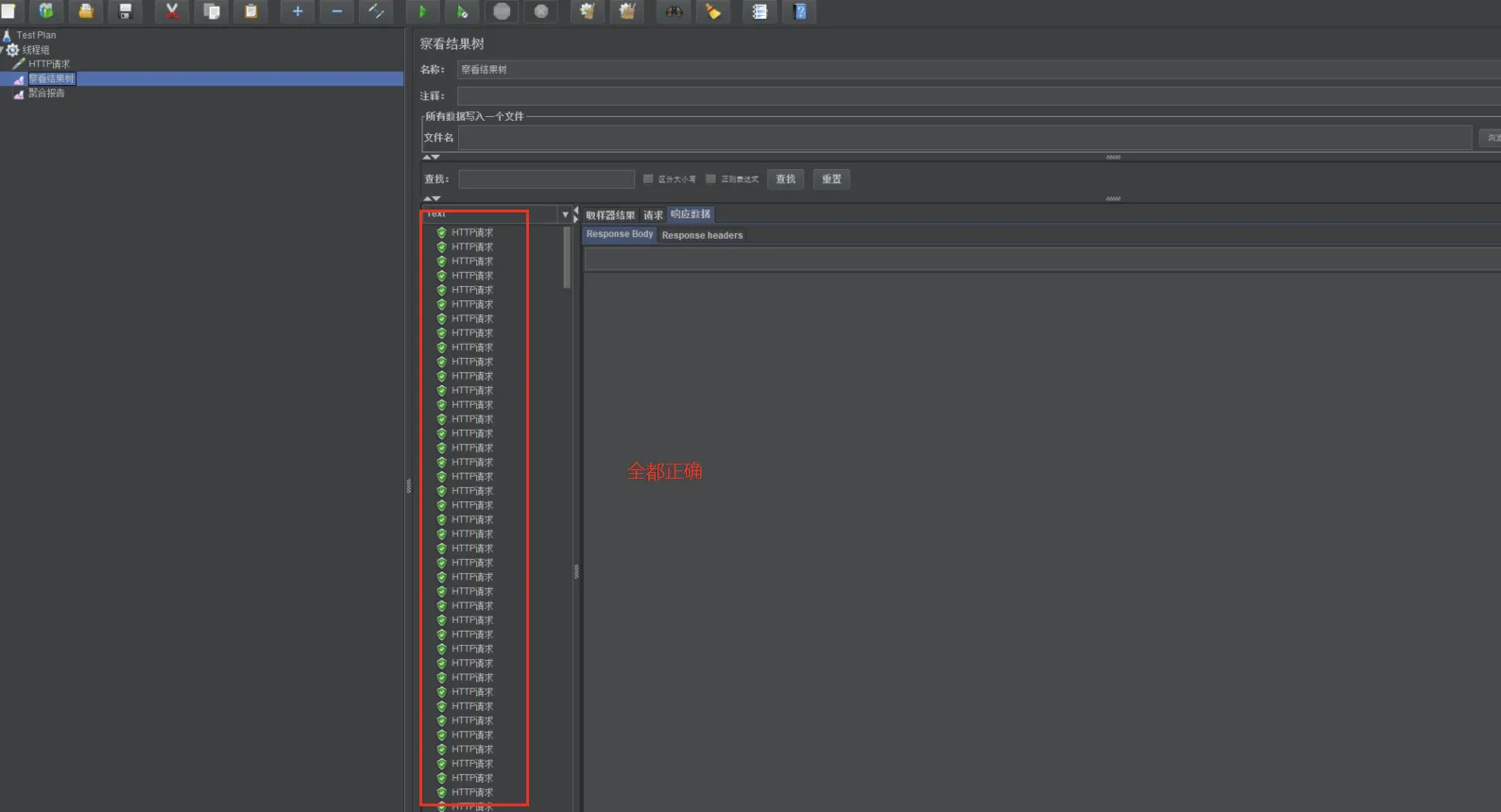
Task: Toggle enable state of selected element
Action: click(376, 11)
